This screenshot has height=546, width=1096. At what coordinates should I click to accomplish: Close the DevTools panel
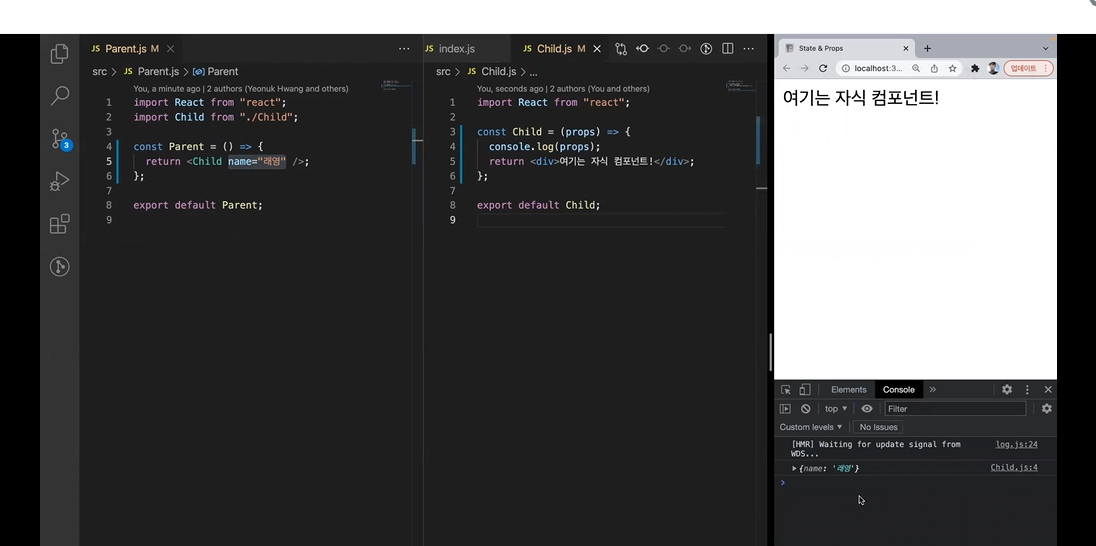(x=1048, y=389)
